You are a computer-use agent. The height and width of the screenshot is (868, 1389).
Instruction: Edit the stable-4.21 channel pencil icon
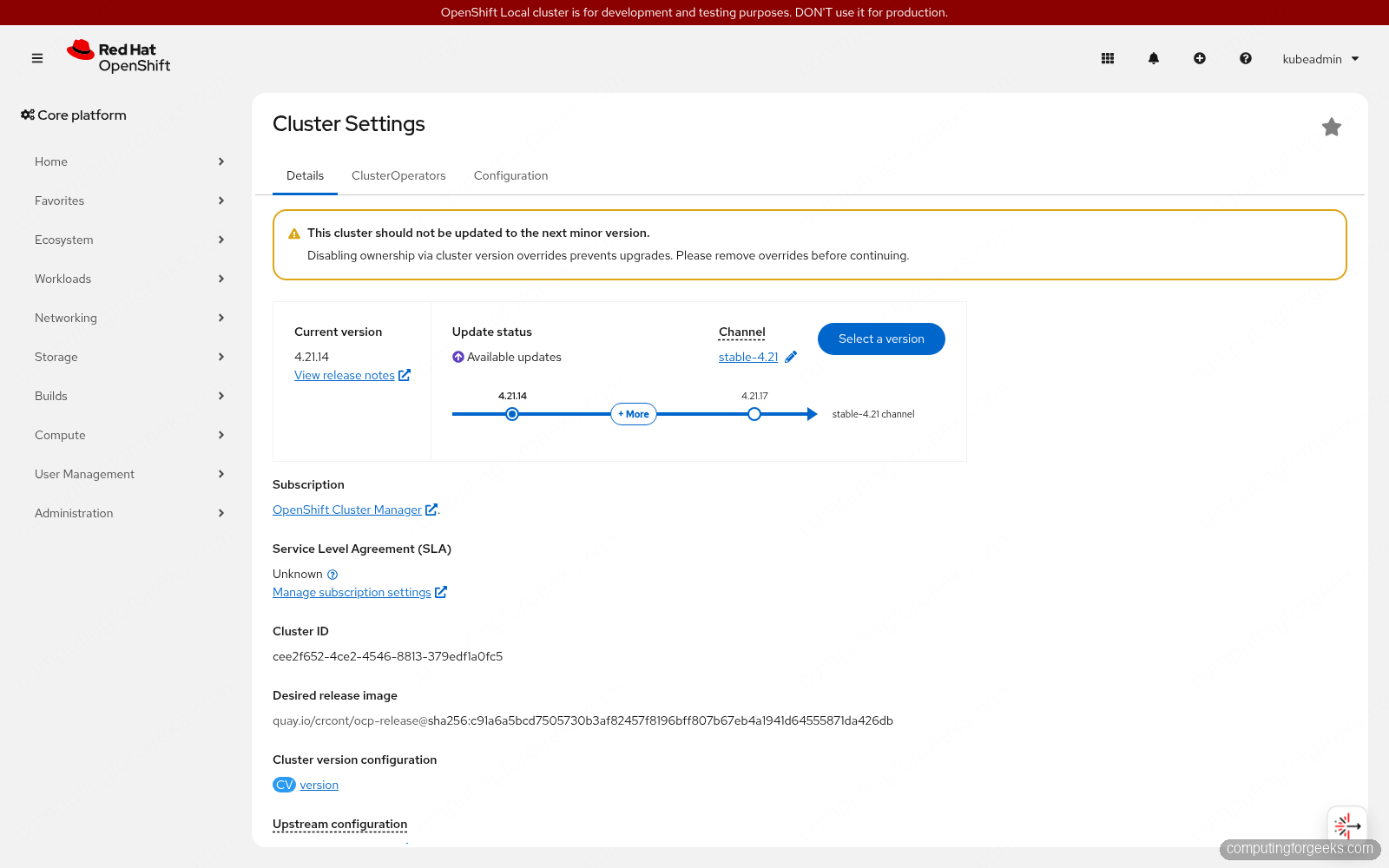coord(791,357)
